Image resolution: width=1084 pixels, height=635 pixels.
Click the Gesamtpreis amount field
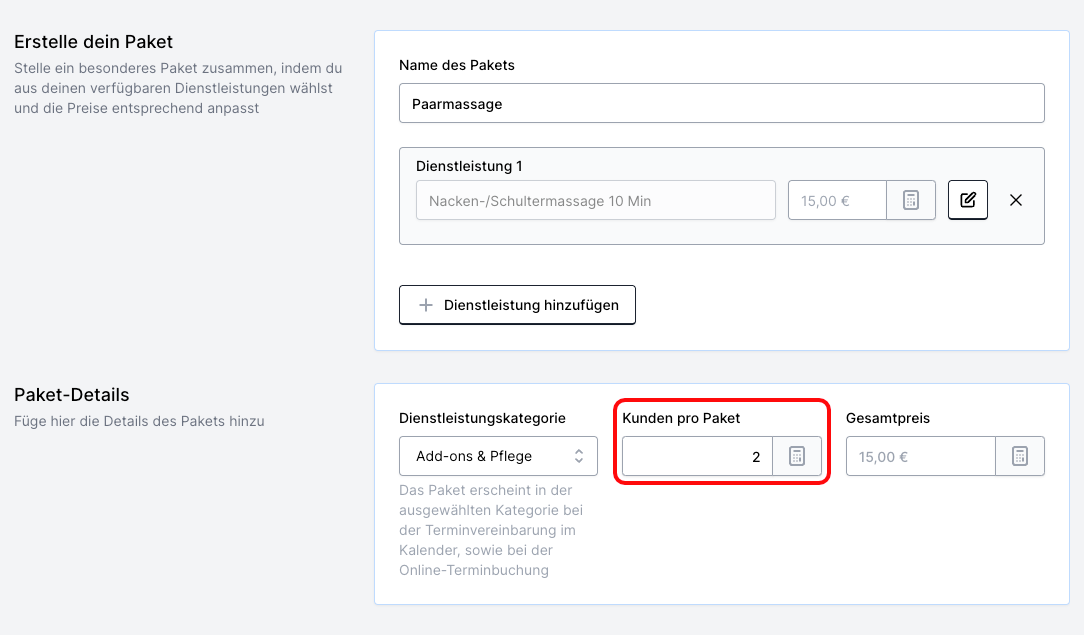point(920,457)
